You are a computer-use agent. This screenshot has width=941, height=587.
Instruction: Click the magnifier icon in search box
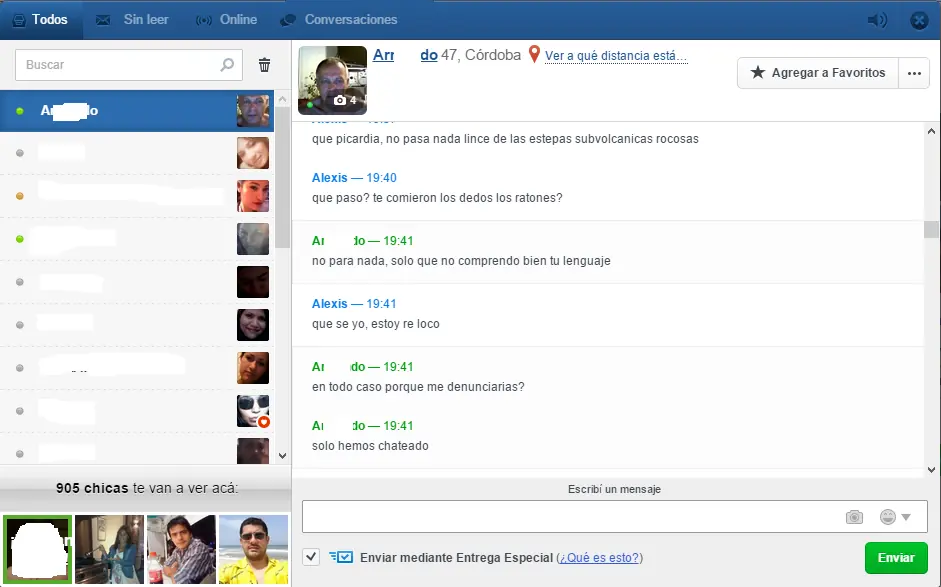coord(228,65)
